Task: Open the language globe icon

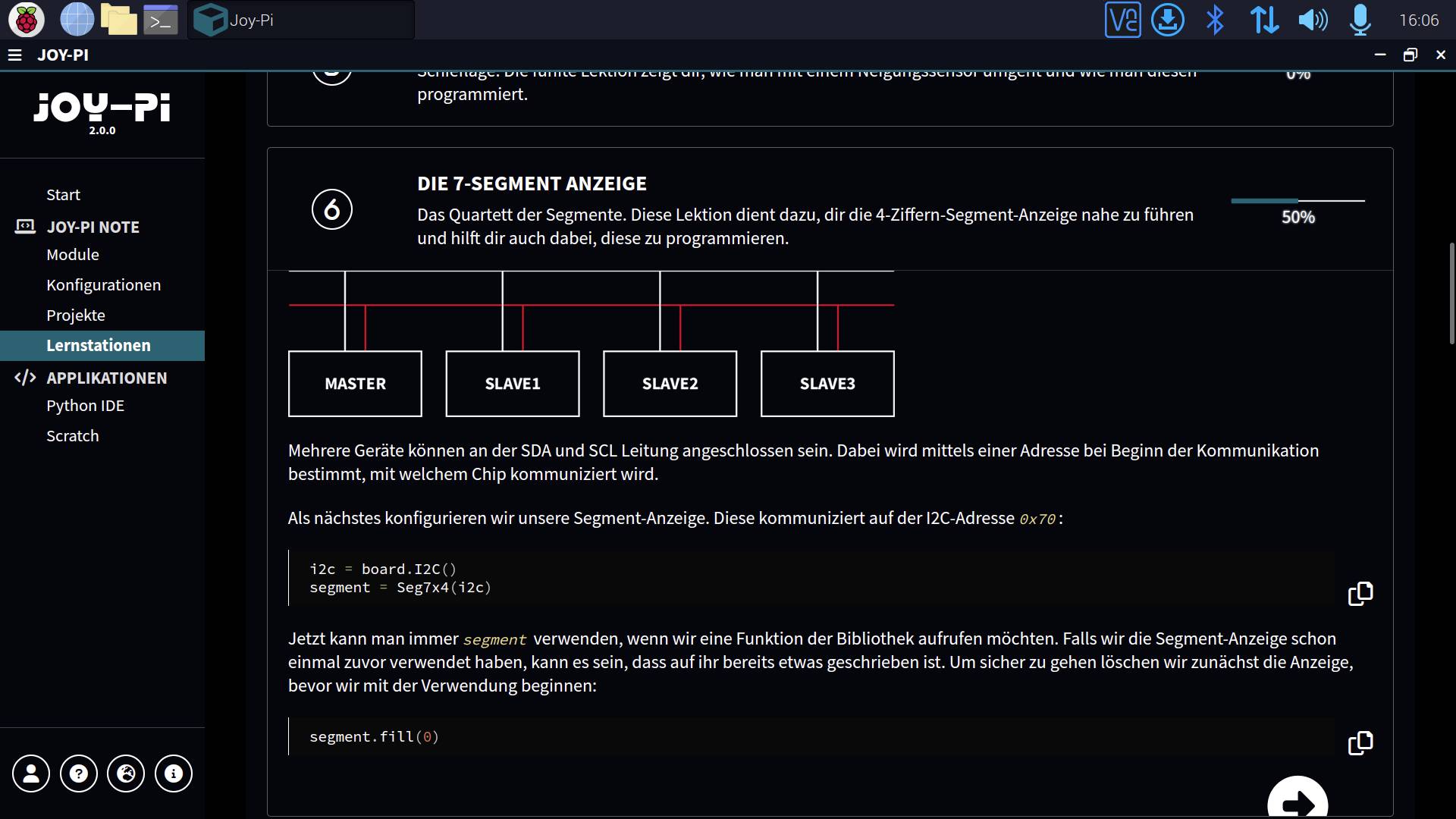Action: click(126, 773)
